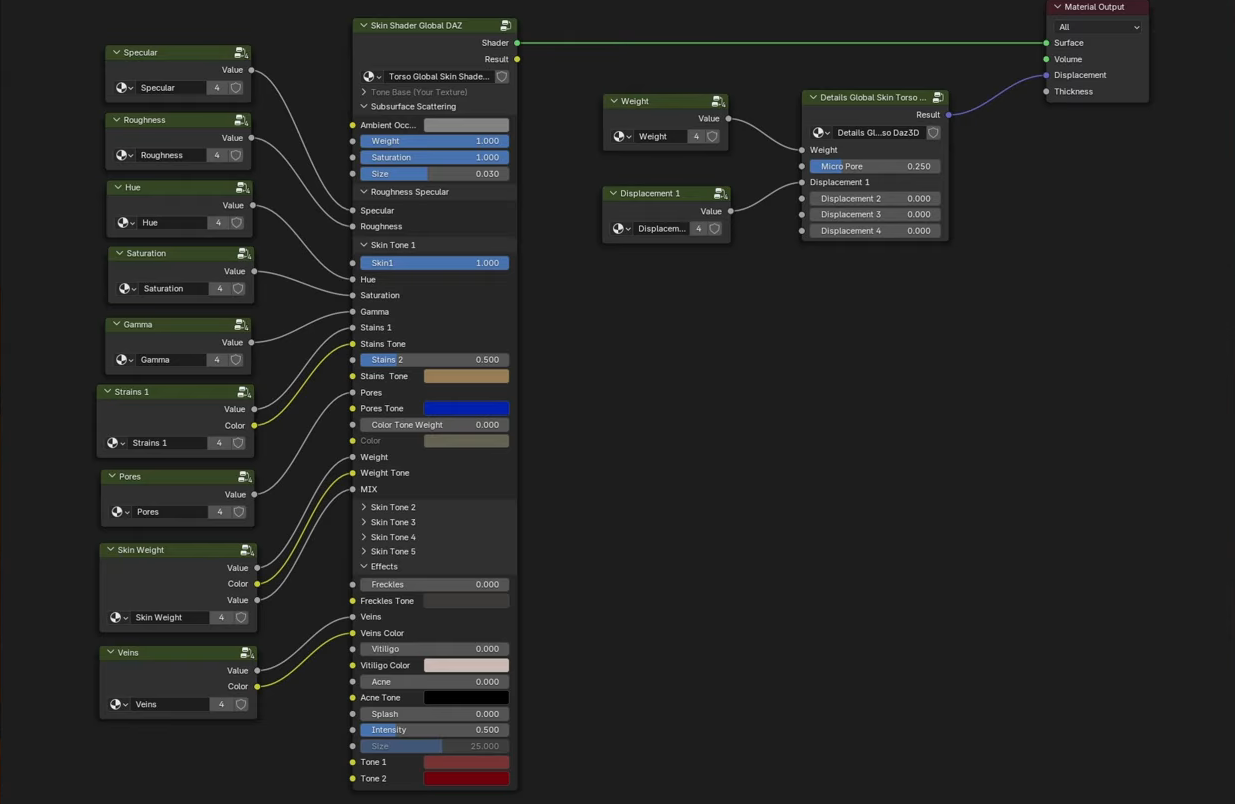Viewport: 1235px width, 804px height.
Task: Click the node tree browse icon in the Pores node
Action: pyautogui.click(x=120, y=512)
